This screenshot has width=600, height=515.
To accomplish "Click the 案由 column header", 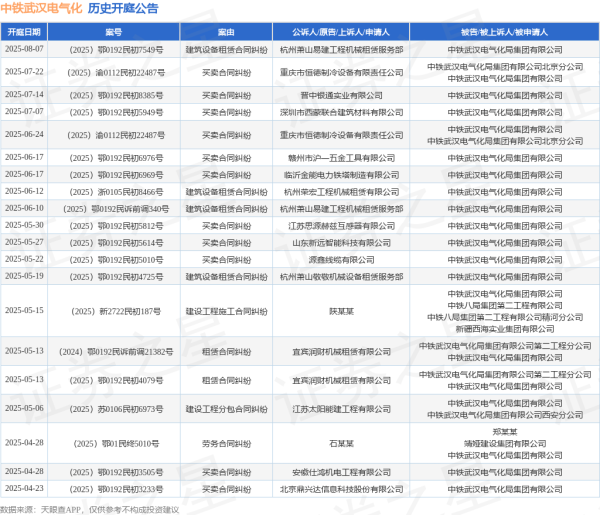I will [226, 32].
